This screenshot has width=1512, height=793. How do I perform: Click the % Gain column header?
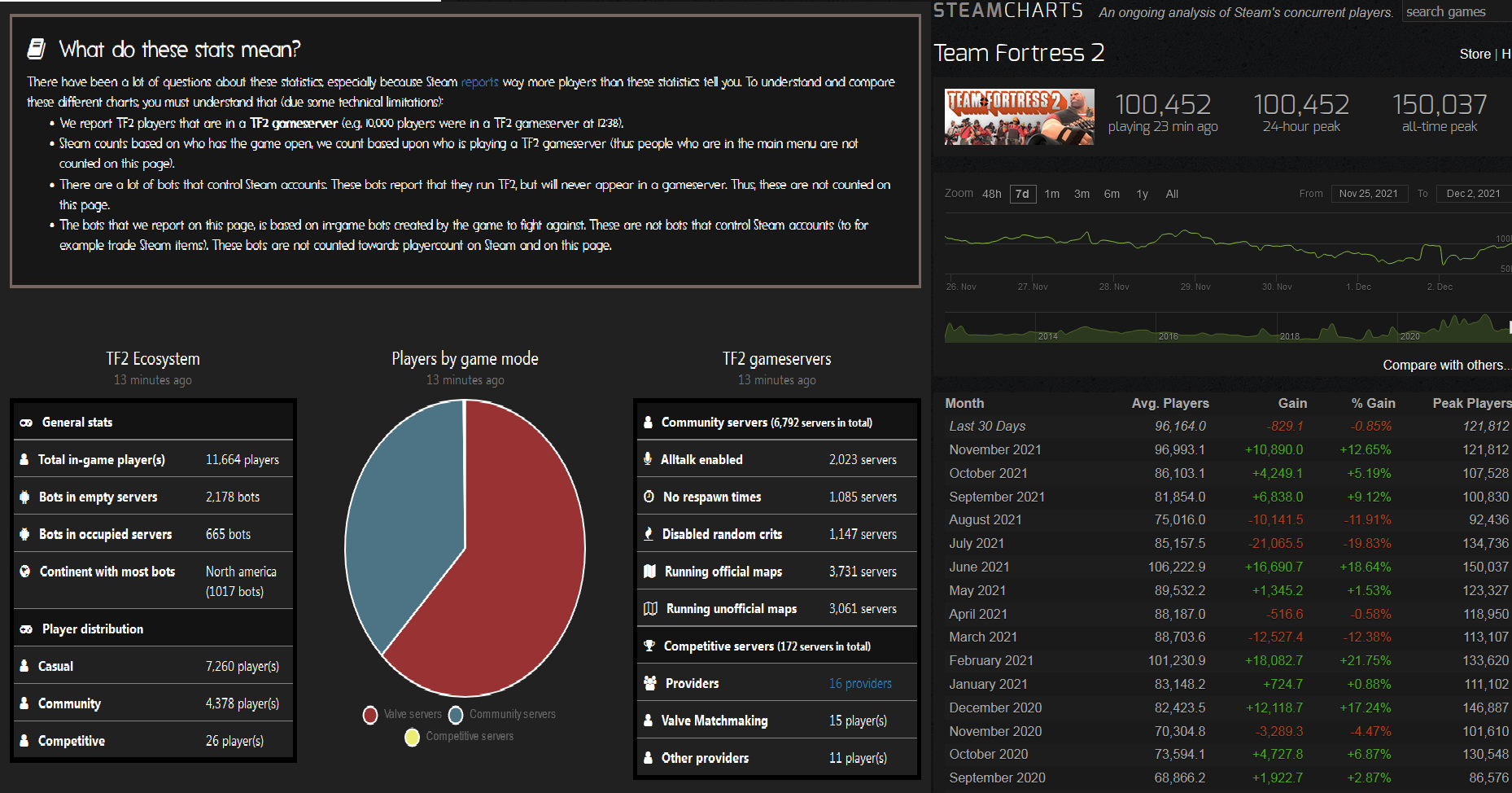tap(1373, 403)
